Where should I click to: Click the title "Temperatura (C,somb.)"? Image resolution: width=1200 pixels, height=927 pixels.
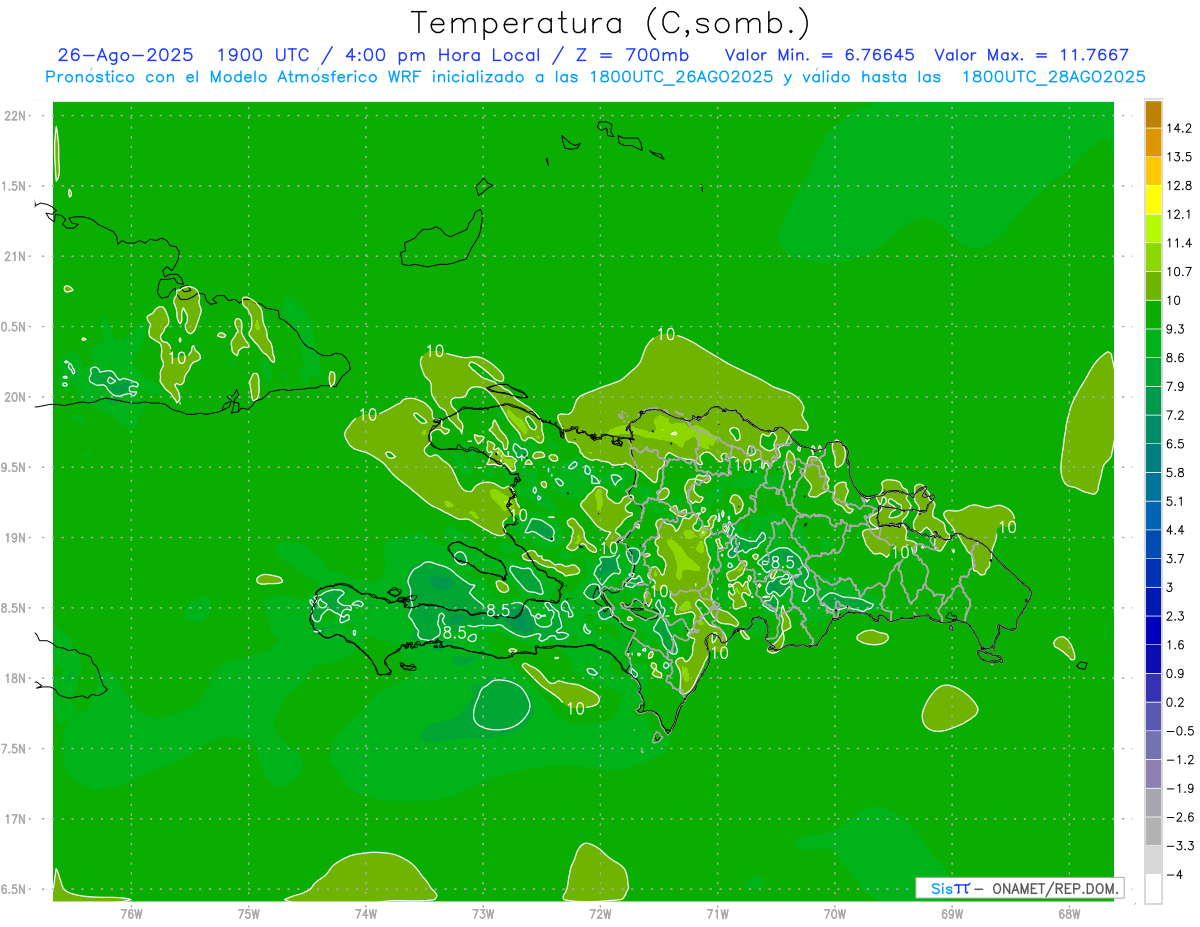(611, 23)
